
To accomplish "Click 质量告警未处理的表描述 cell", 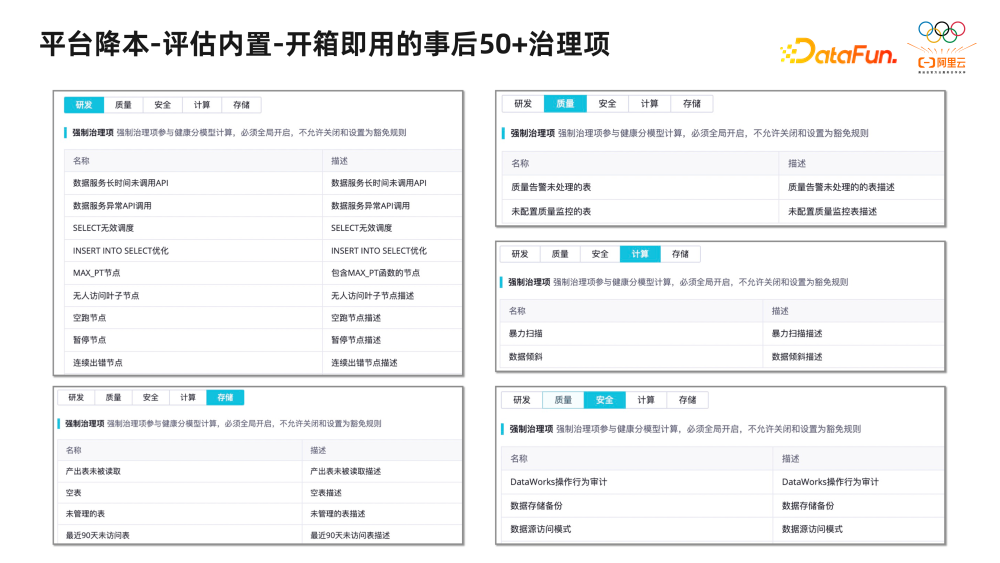I will (841, 187).
